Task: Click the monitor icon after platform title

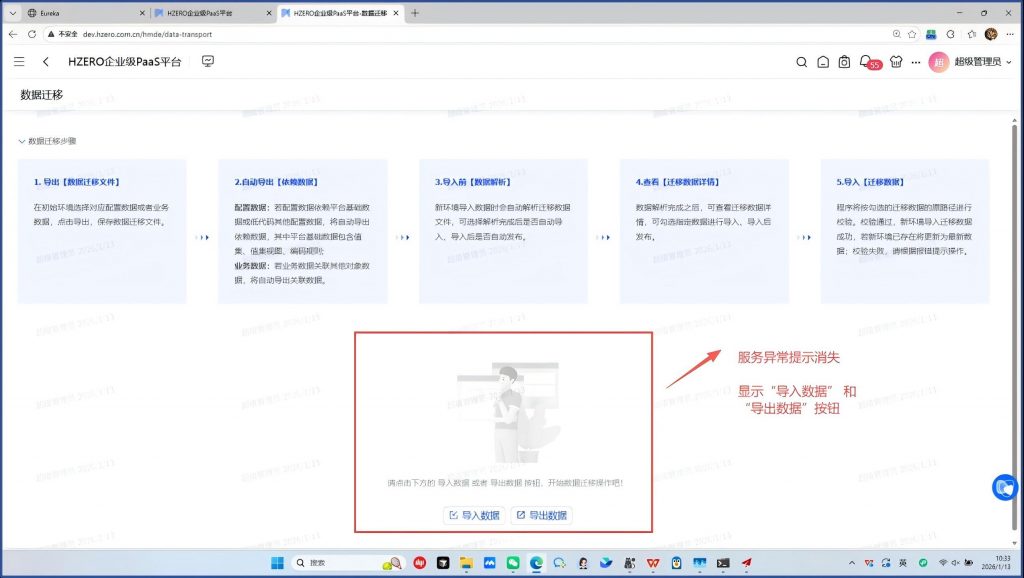Action: [x=208, y=62]
